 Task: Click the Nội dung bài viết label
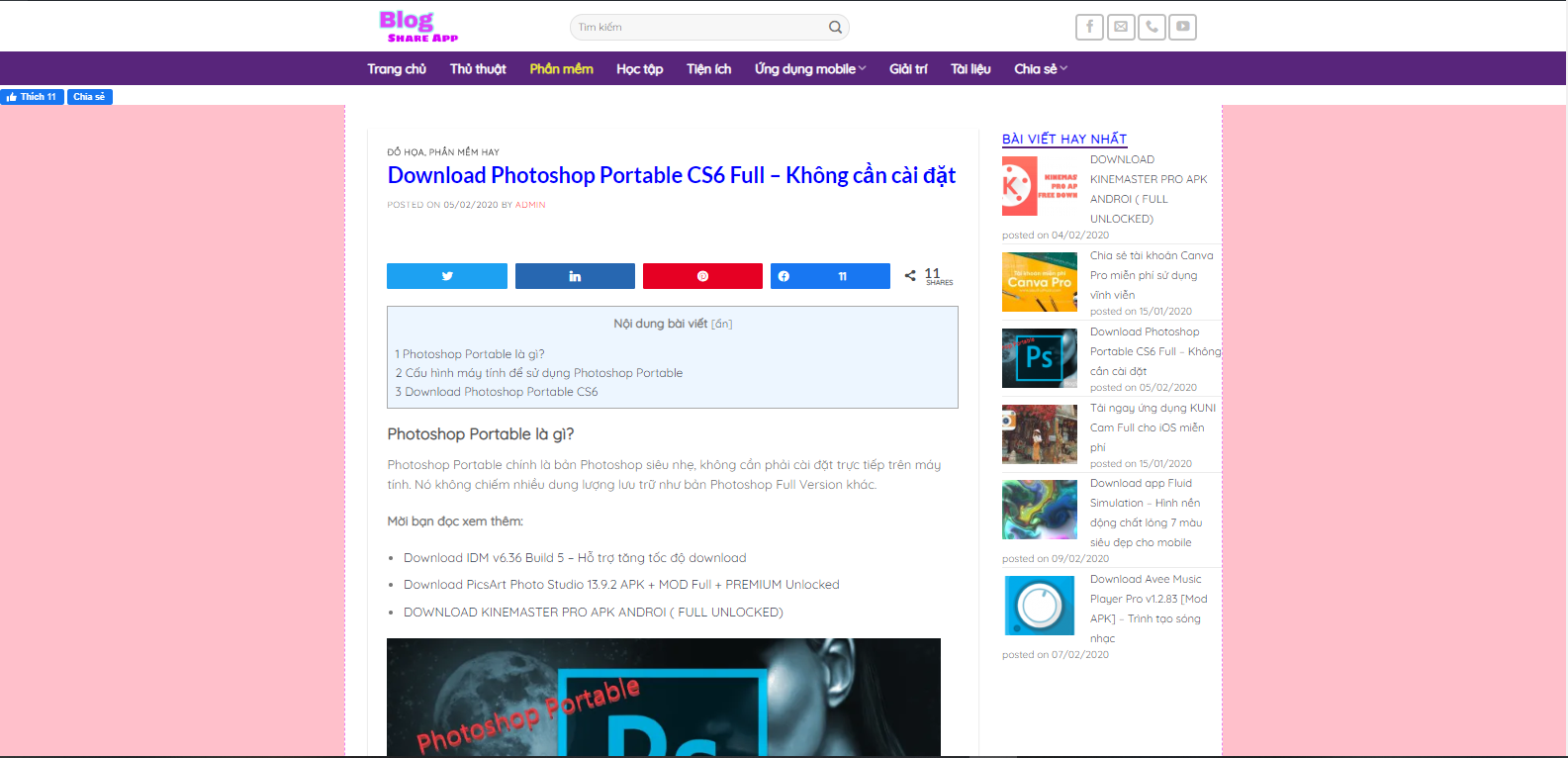(x=661, y=324)
